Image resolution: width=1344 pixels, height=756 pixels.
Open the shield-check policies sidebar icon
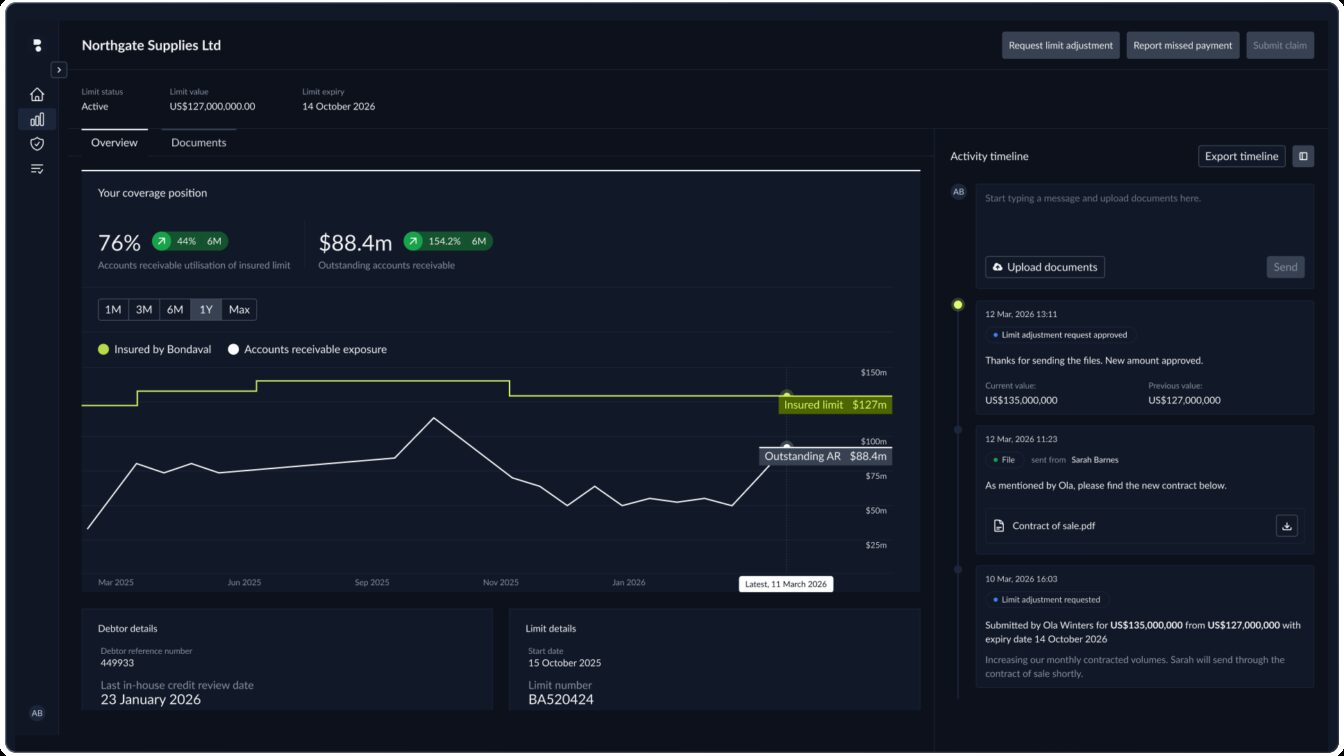[36, 143]
